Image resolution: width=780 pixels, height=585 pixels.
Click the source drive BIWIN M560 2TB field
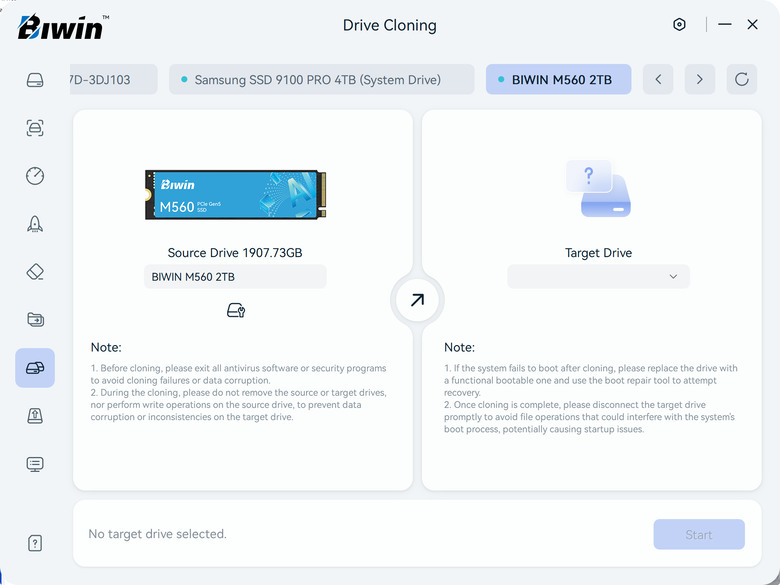point(235,277)
